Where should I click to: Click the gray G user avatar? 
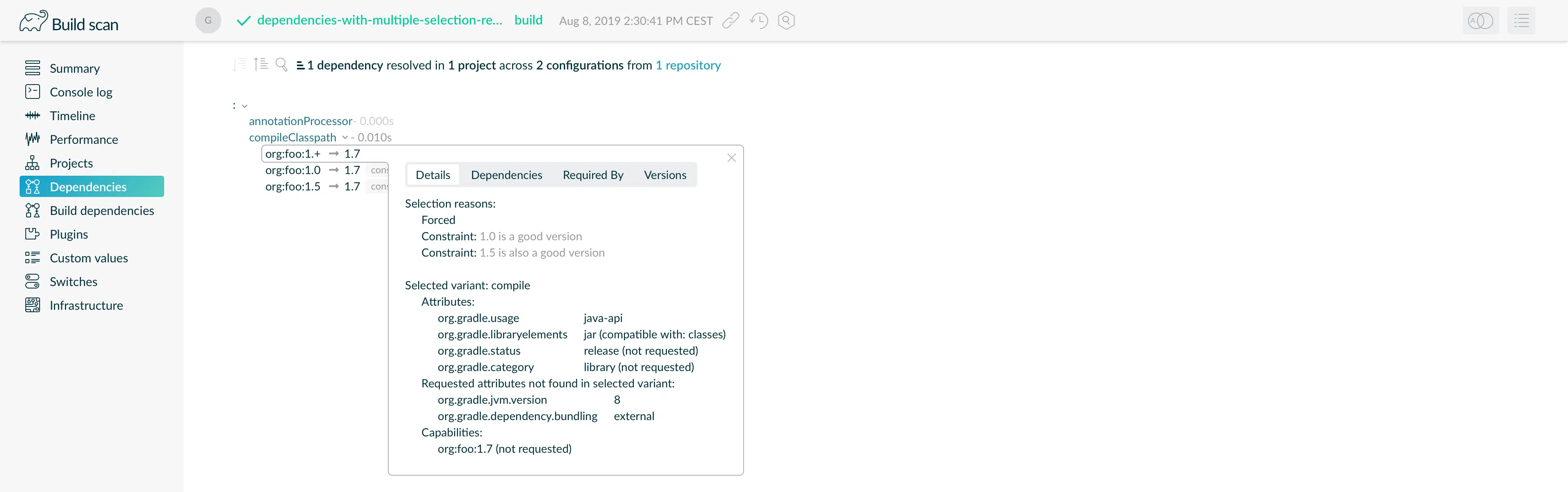(x=208, y=21)
